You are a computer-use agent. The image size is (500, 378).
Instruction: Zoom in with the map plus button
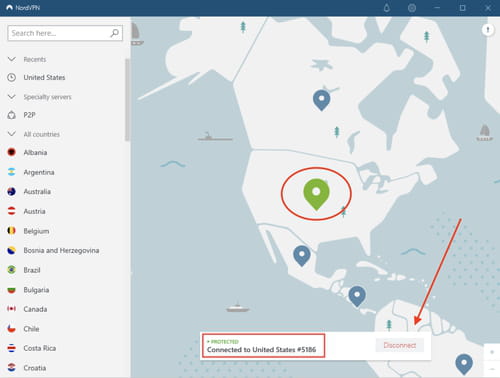tap(492, 352)
